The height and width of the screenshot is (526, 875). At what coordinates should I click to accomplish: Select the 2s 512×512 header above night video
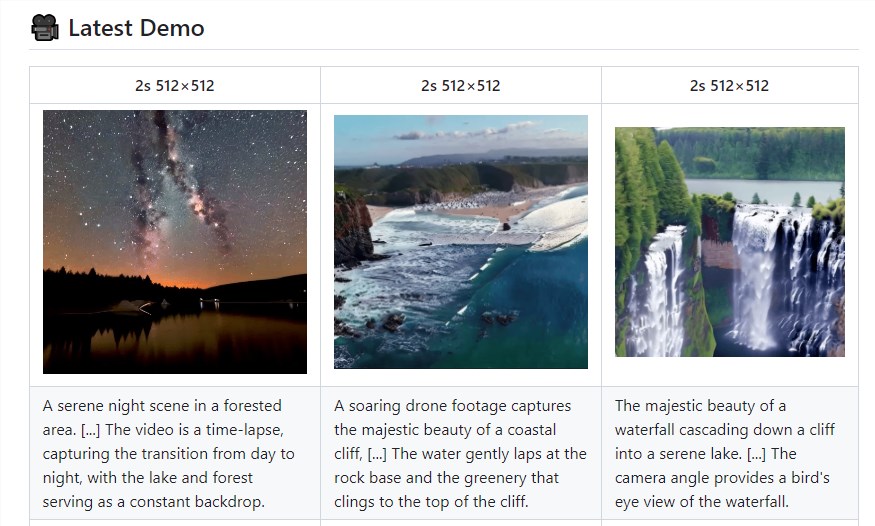click(x=175, y=86)
